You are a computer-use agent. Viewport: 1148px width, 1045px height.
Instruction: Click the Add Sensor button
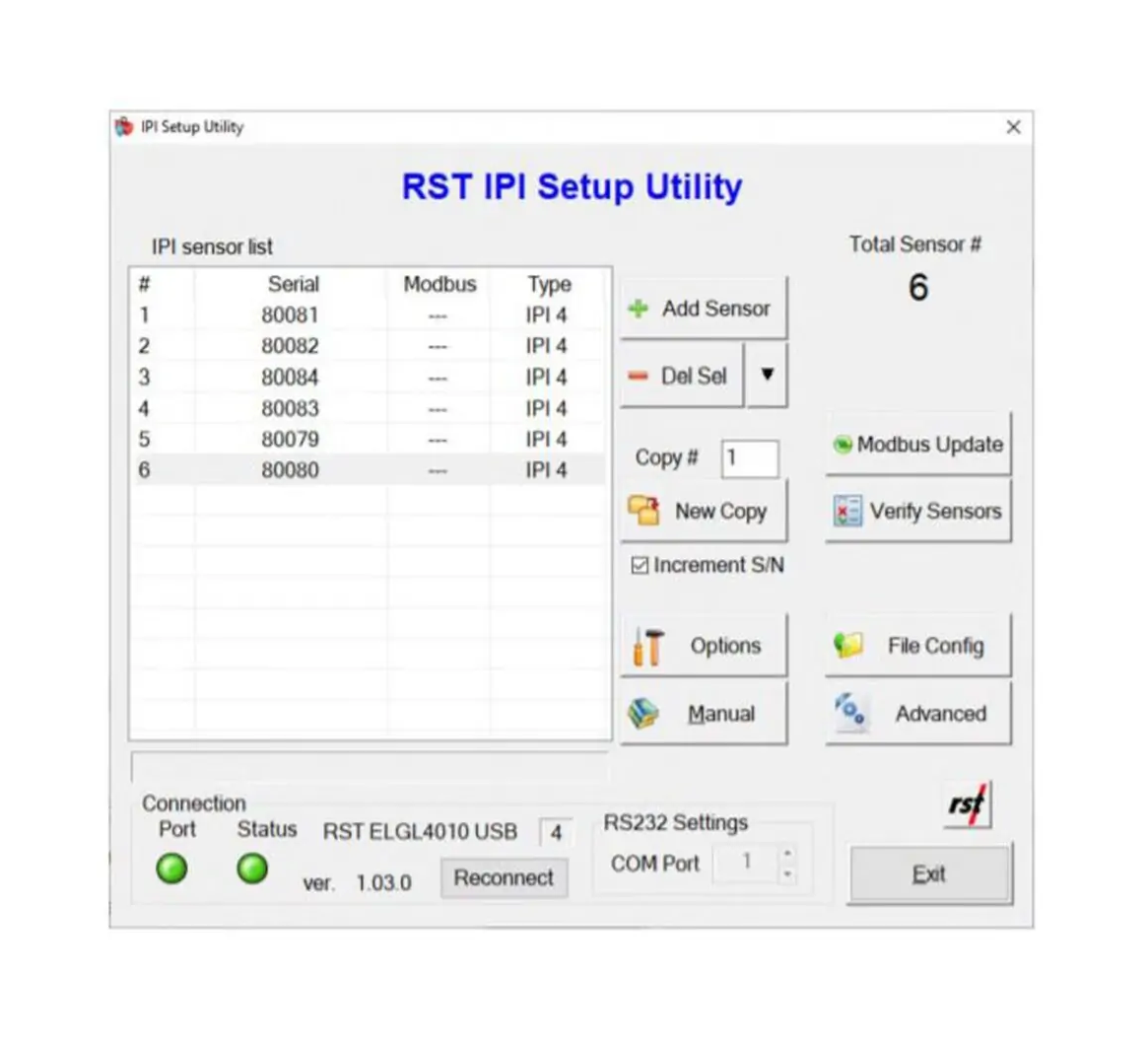click(704, 309)
